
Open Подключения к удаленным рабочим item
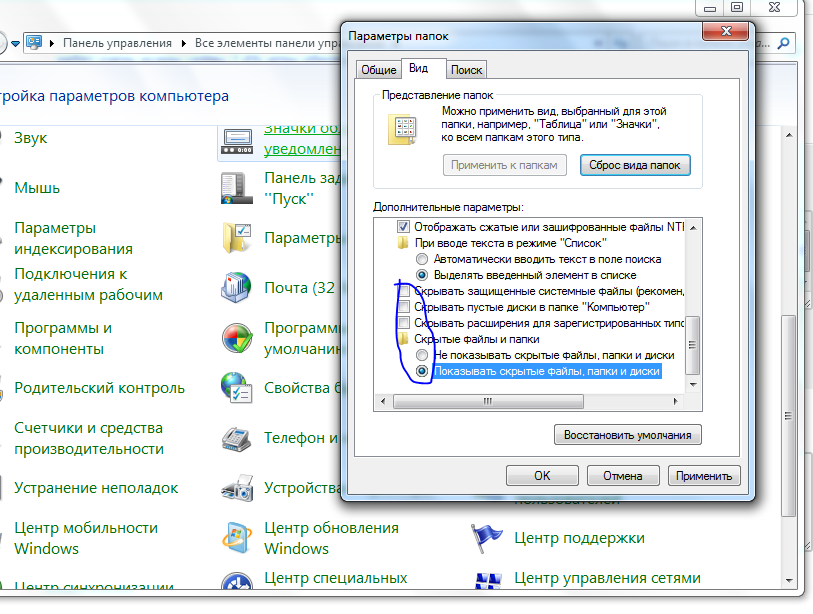click(88, 284)
